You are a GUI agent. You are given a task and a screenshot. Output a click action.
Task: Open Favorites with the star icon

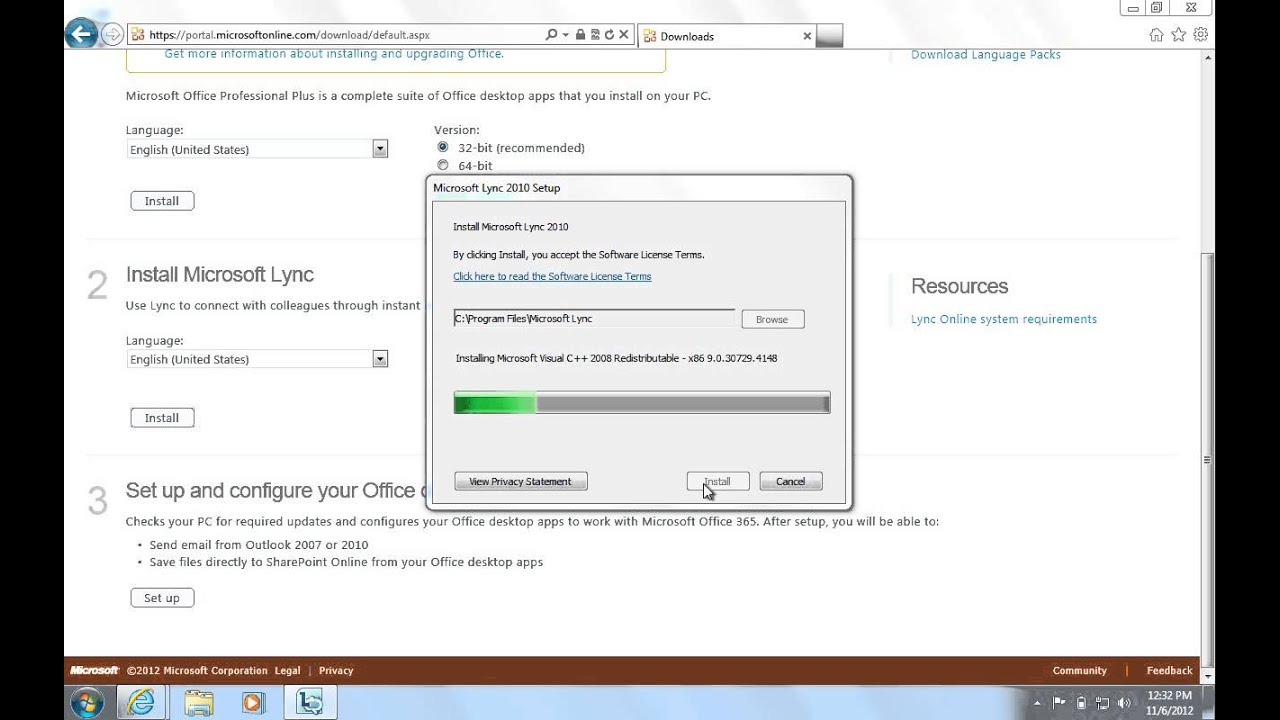point(1179,35)
